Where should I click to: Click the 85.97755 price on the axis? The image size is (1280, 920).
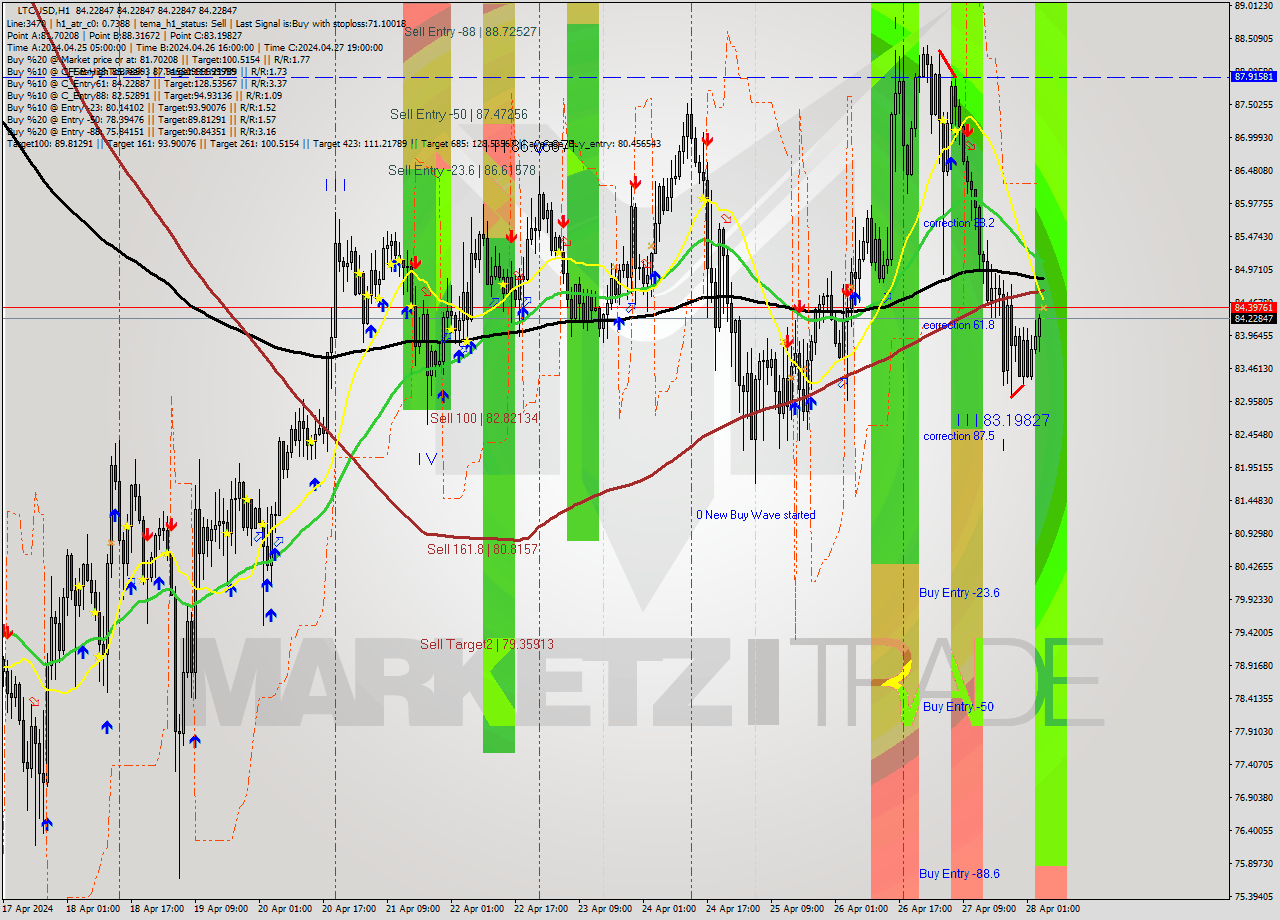tap(1254, 204)
